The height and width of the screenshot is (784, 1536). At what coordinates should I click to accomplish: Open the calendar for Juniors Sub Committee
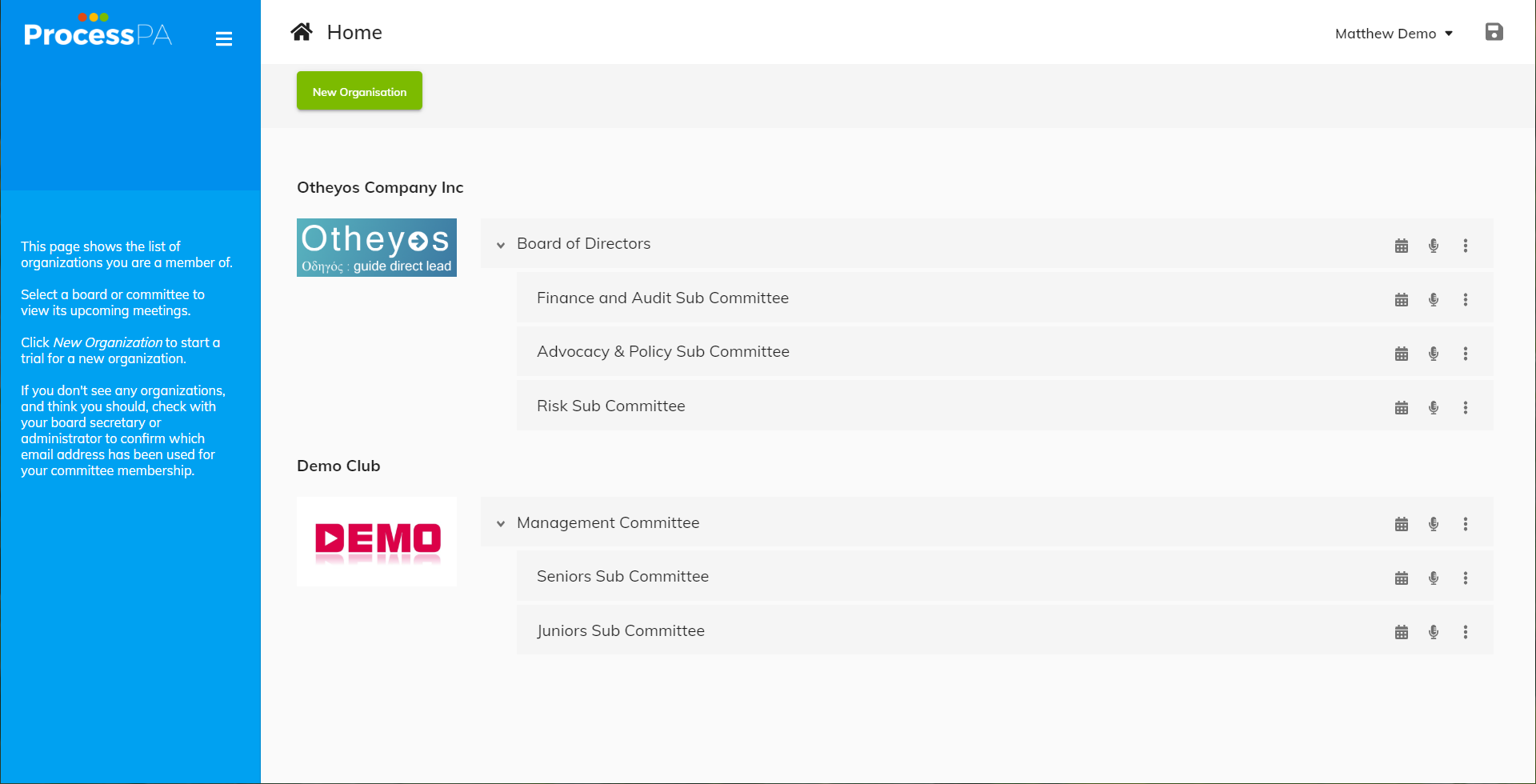click(x=1401, y=631)
